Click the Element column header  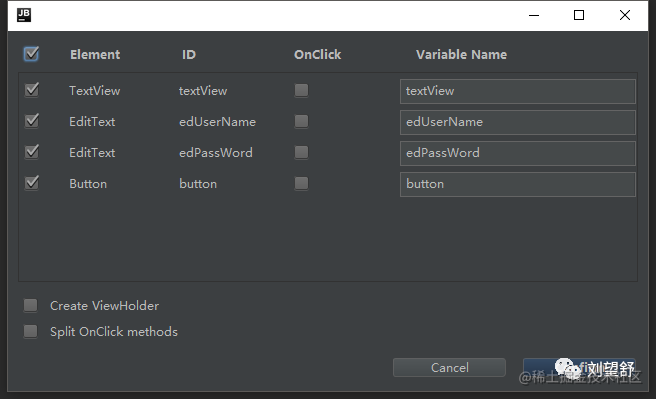point(95,54)
